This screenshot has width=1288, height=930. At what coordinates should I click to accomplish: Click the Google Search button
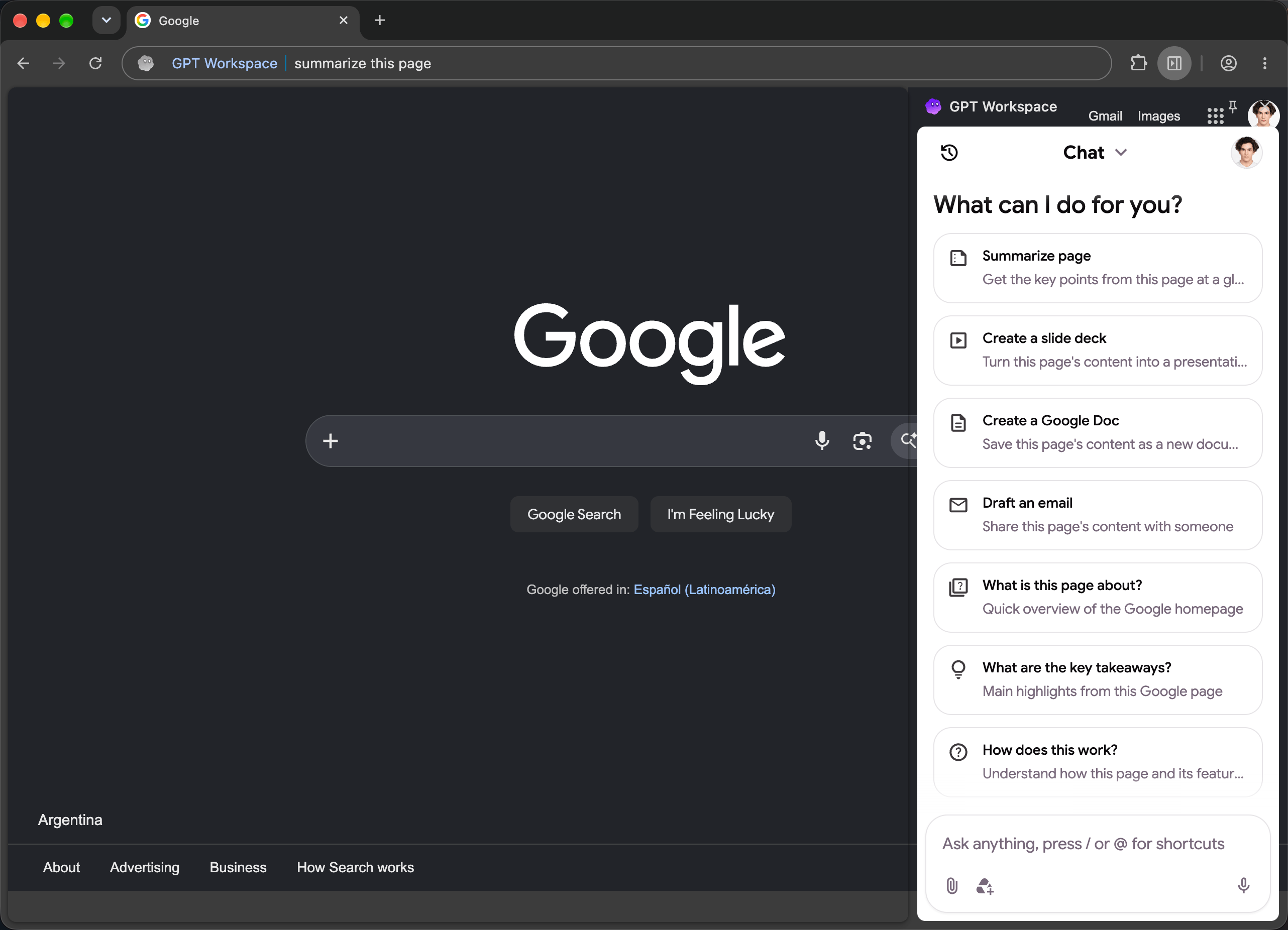pos(574,514)
